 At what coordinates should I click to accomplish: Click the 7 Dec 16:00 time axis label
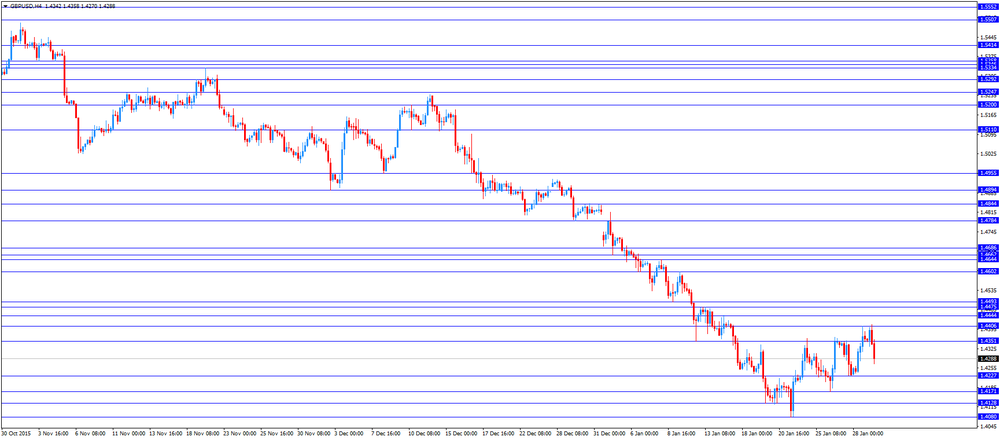(386, 432)
